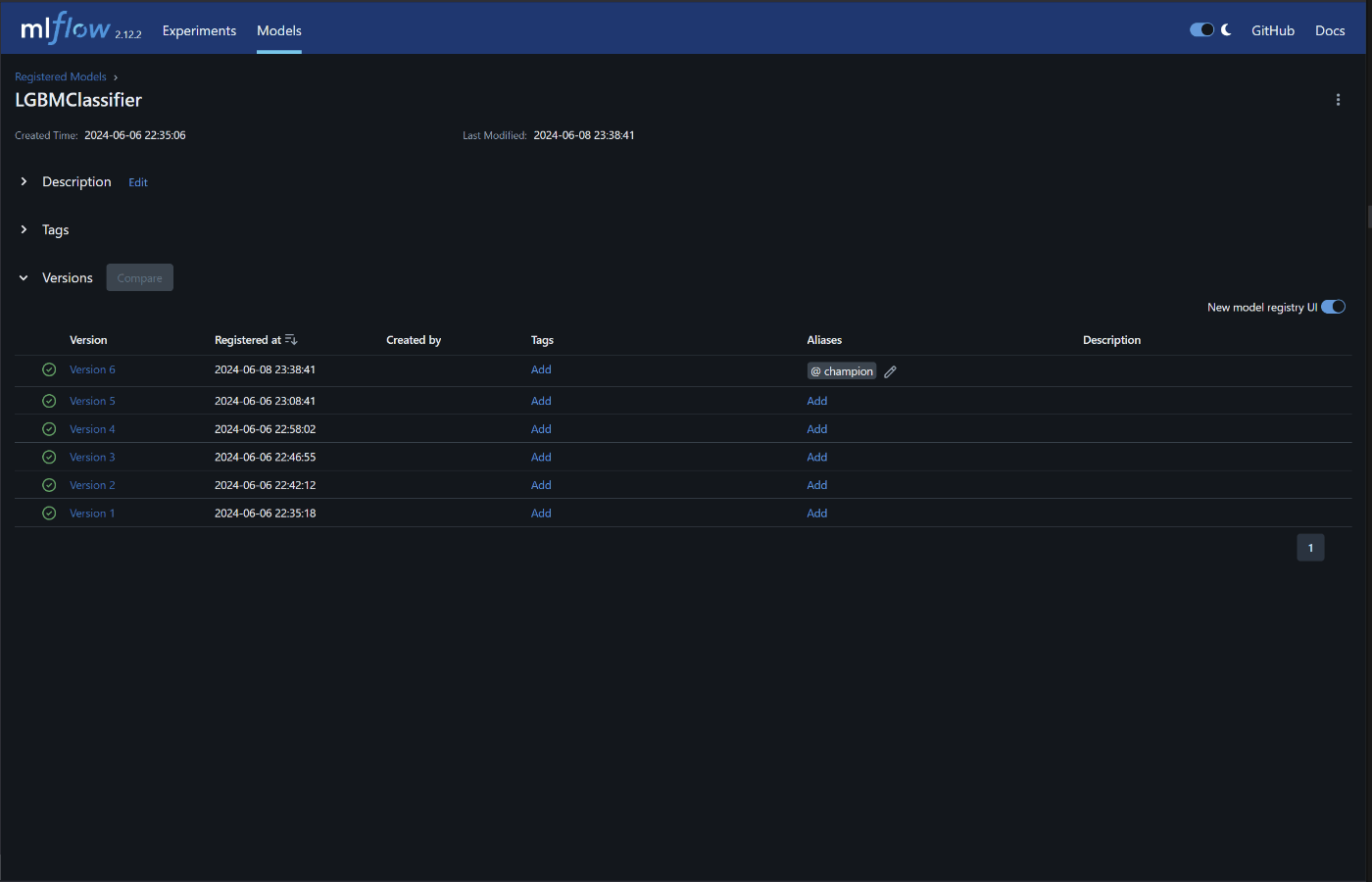The image size is (1372, 882).
Task: Click the @ champion alias tag
Action: 842,371
